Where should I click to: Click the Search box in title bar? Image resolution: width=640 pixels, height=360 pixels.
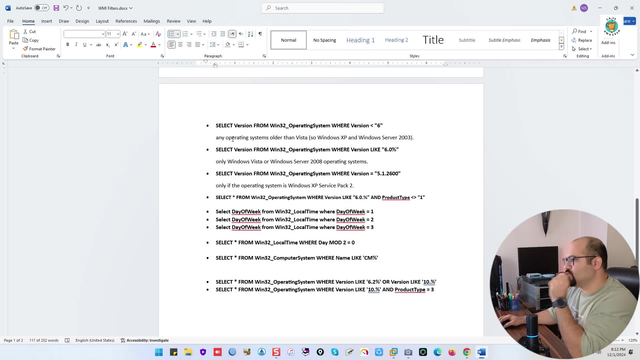[x=322, y=8]
